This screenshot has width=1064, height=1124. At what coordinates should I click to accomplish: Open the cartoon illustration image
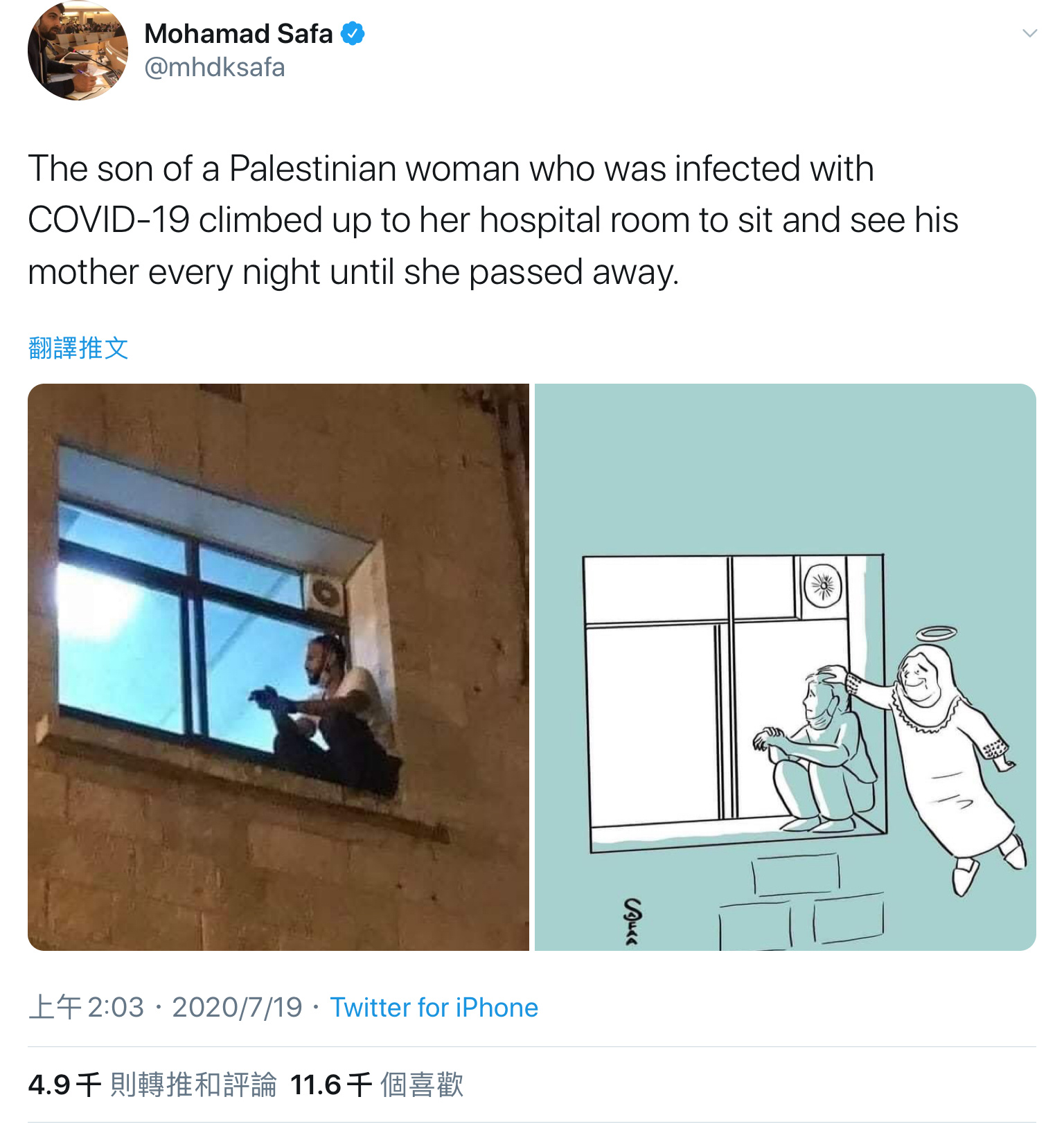[786, 667]
